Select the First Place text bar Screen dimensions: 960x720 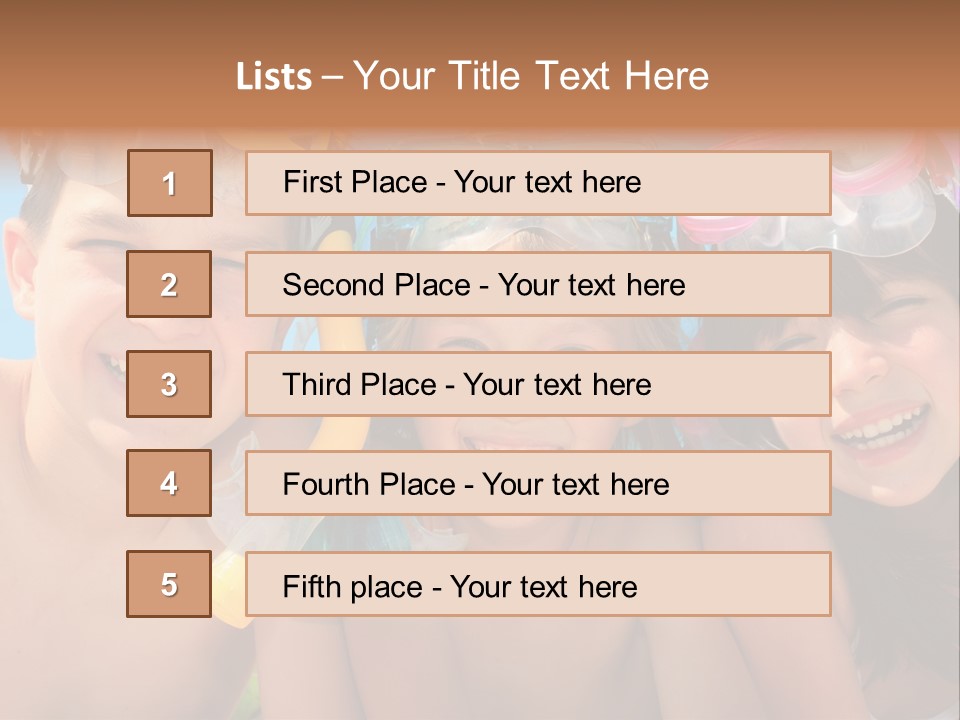[538, 183]
